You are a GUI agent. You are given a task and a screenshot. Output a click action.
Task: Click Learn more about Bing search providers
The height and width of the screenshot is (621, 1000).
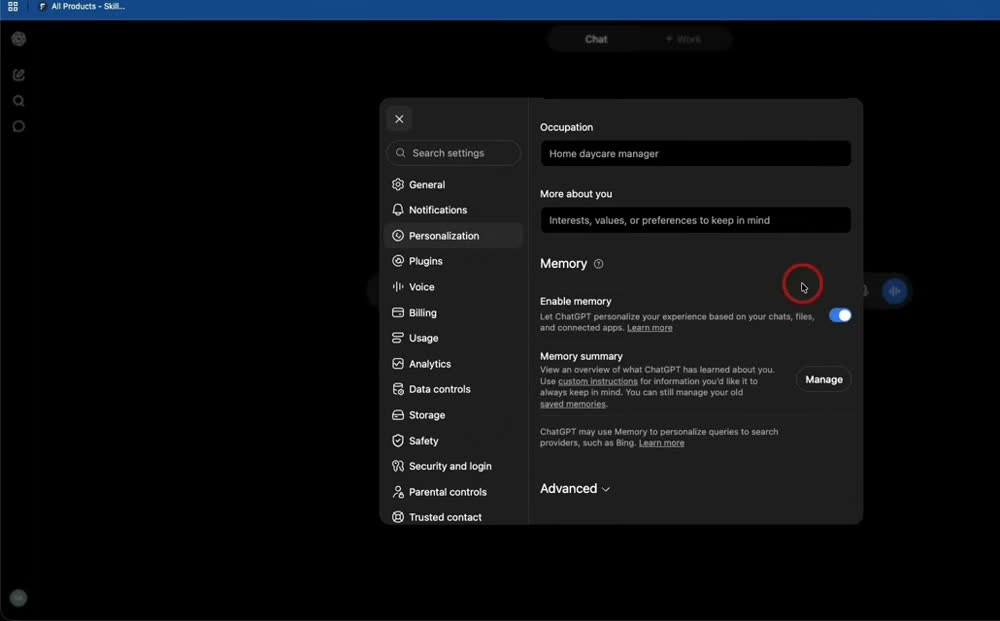[661, 443]
